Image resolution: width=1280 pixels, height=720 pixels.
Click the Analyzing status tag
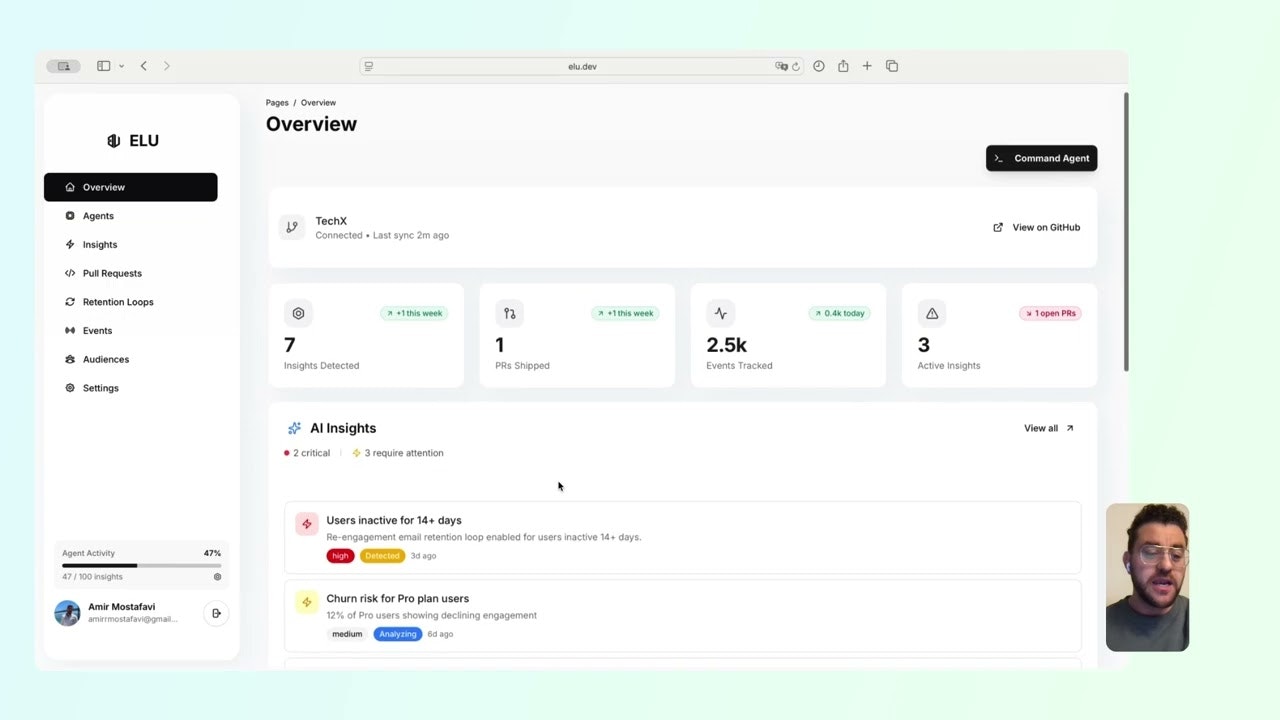398,634
